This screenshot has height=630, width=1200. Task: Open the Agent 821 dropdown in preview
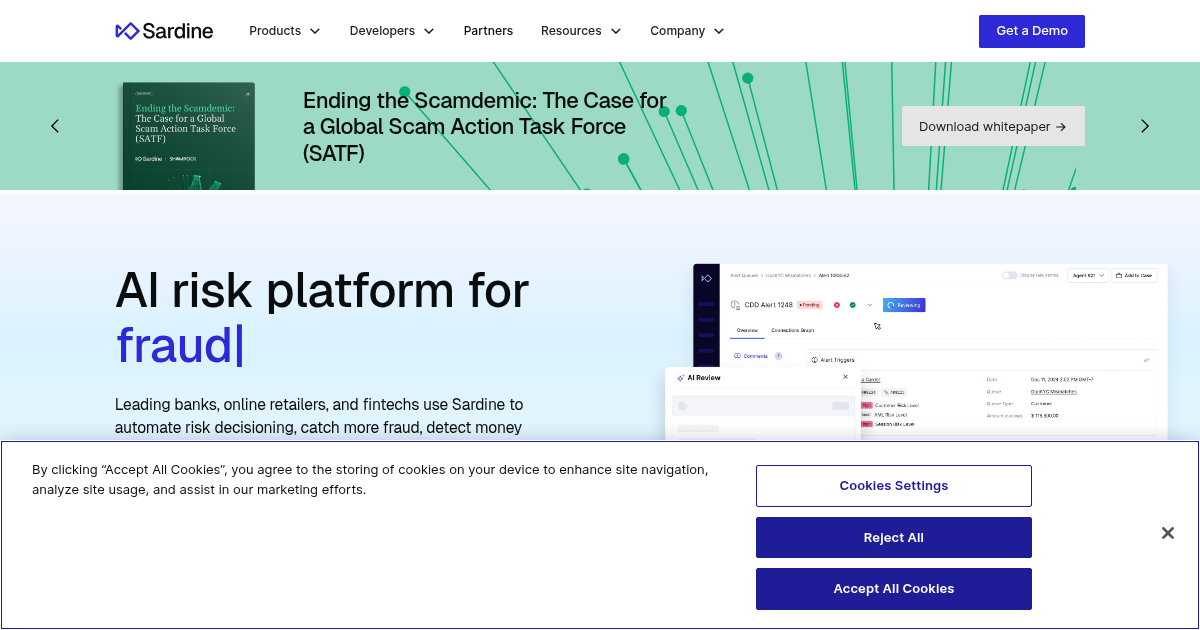pos(1088,275)
